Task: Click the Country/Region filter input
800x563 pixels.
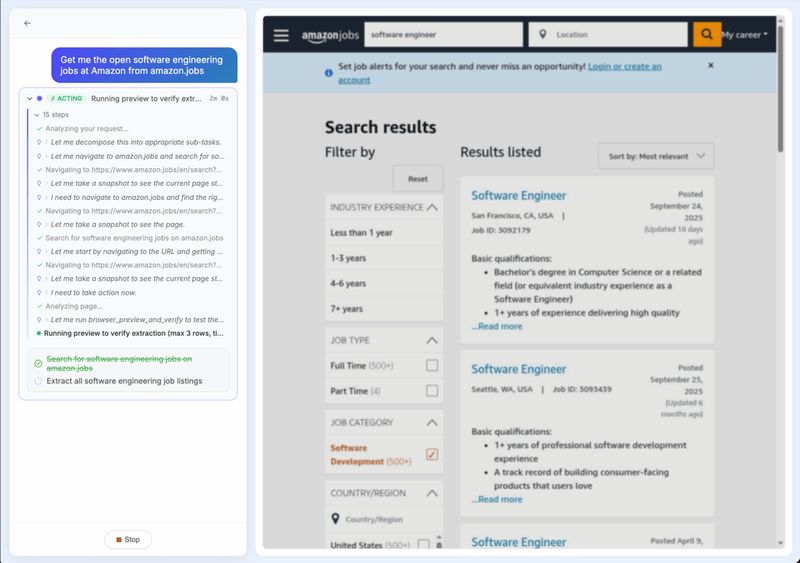Action: click(x=384, y=519)
